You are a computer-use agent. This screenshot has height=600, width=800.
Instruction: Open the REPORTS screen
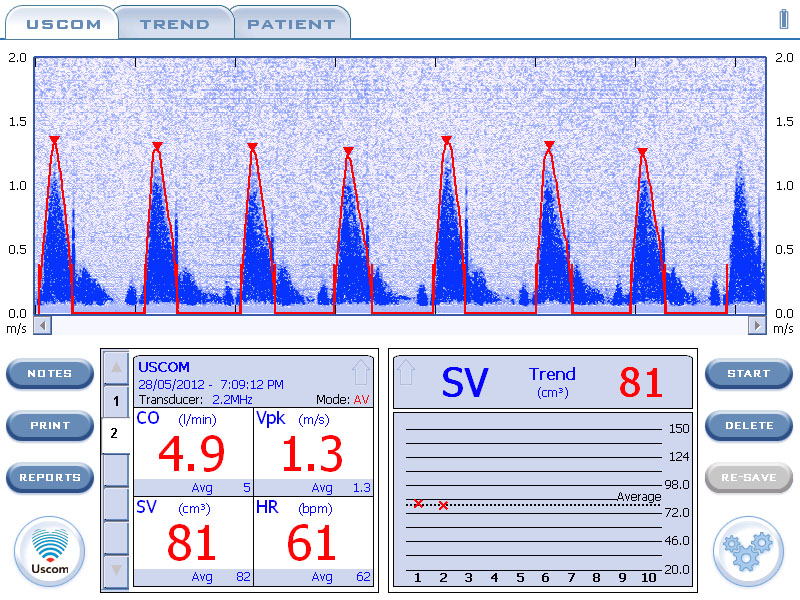pyautogui.click(x=49, y=477)
